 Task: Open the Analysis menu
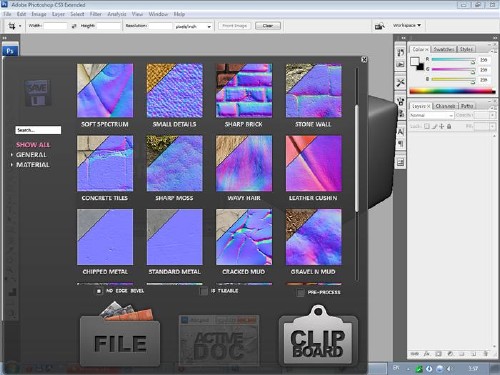(x=117, y=14)
